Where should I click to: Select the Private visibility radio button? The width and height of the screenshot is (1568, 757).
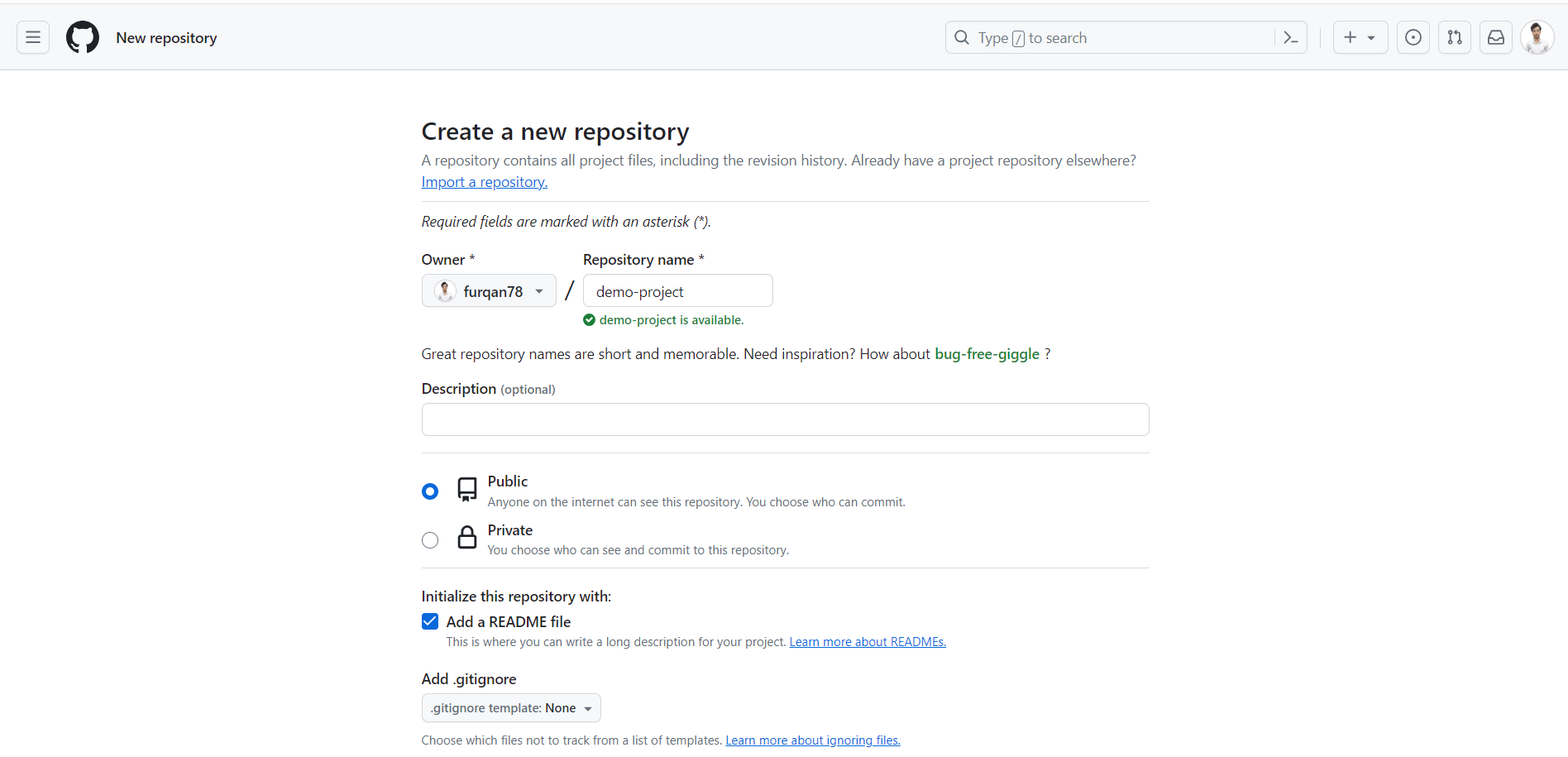point(430,540)
